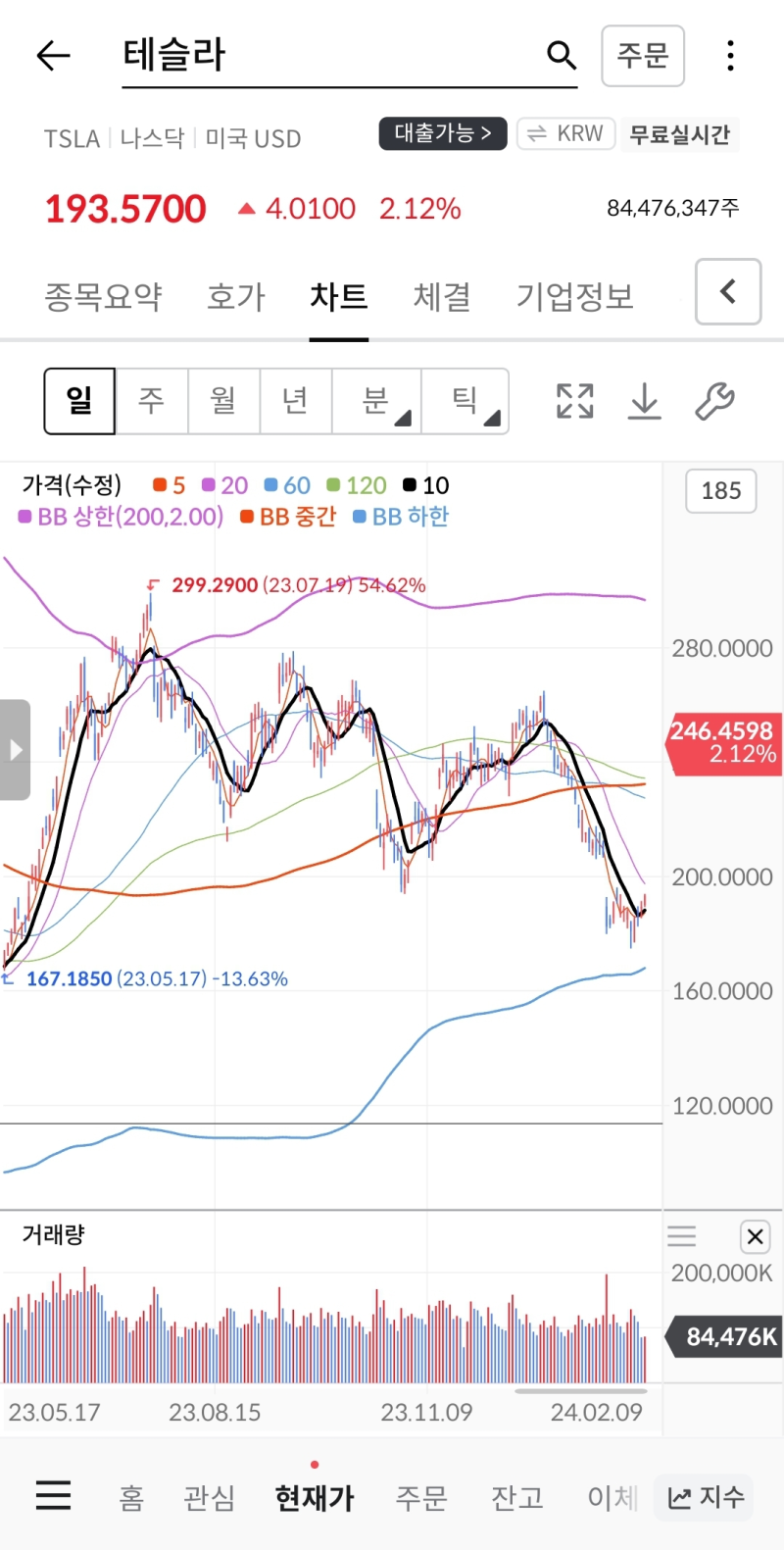Tap the blue 60-day MA legend
Screen dimensions: 784x1550
tap(288, 485)
